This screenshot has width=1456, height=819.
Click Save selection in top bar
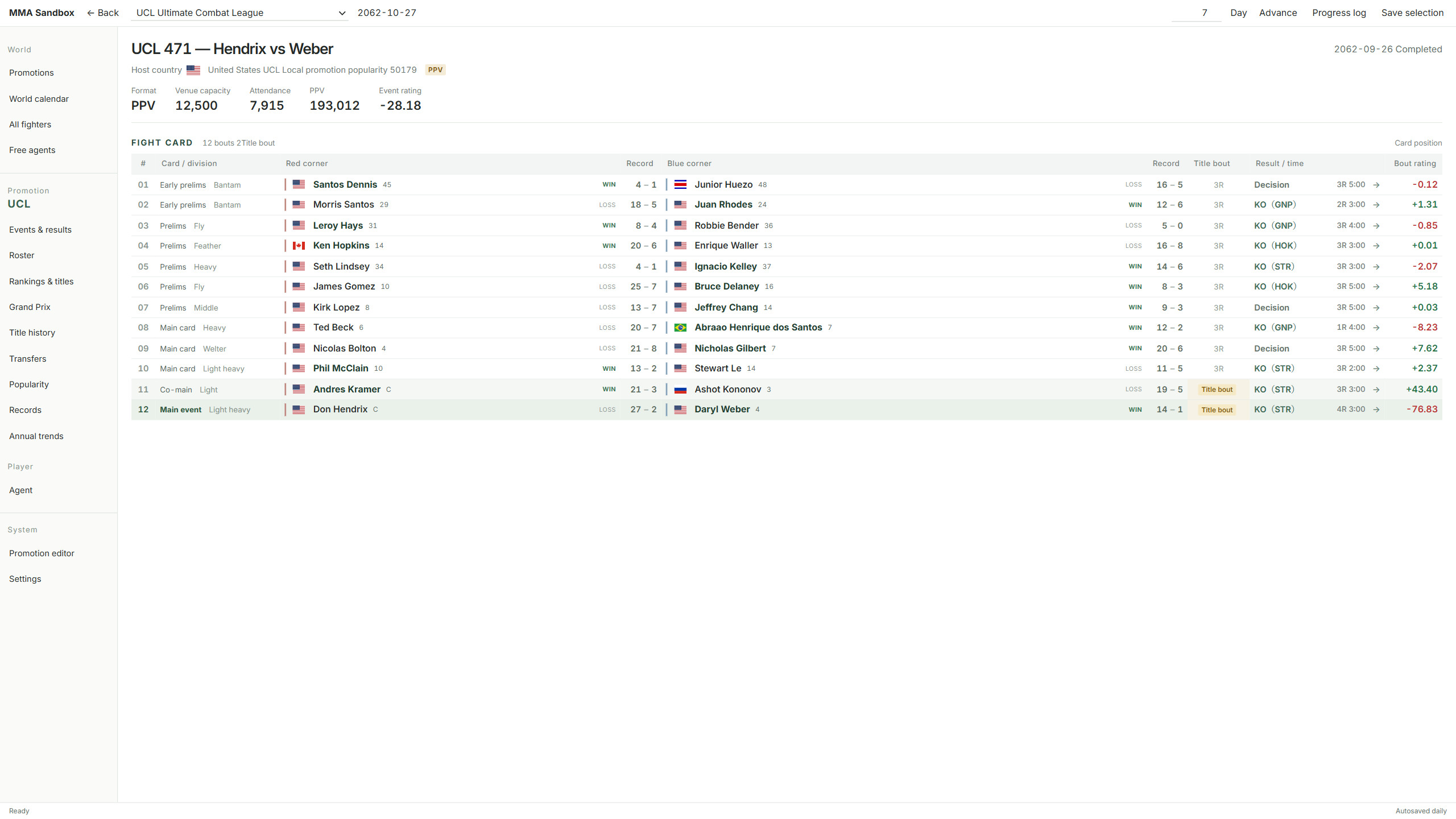(x=1412, y=13)
